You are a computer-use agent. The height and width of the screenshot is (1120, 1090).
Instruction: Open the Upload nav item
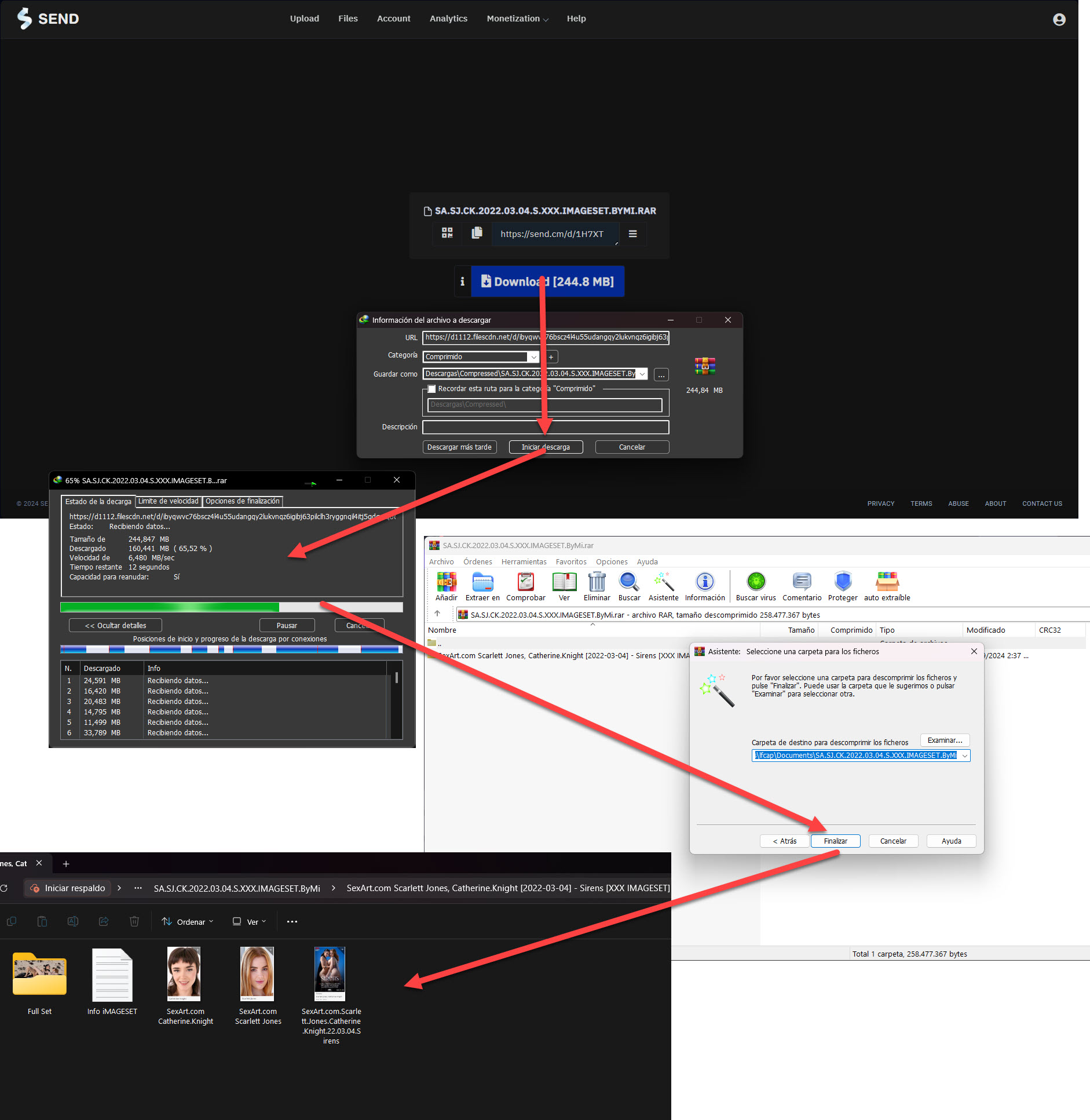pos(305,19)
